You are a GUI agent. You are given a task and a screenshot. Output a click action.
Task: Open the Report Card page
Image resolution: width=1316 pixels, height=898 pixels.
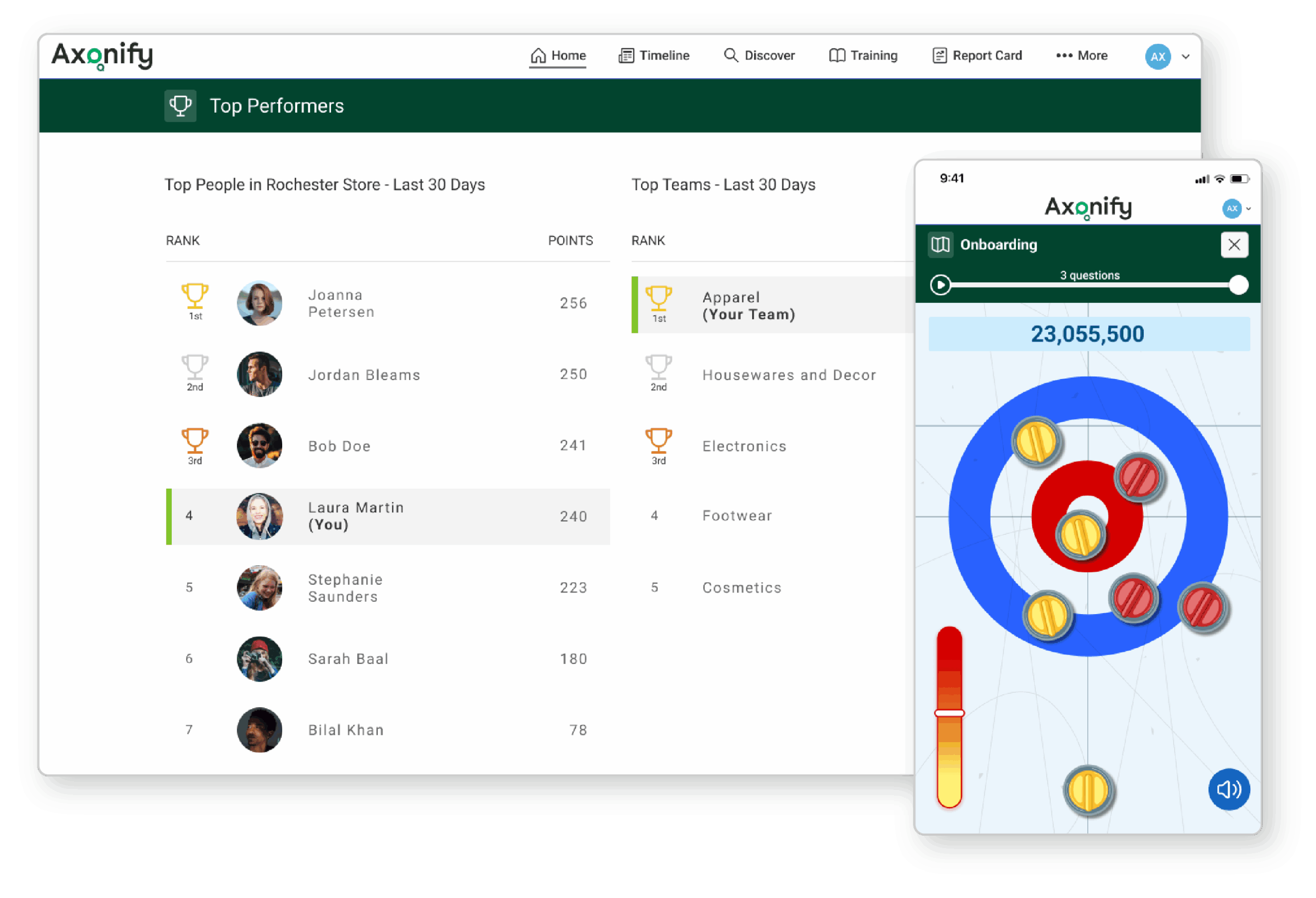point(977,56)
